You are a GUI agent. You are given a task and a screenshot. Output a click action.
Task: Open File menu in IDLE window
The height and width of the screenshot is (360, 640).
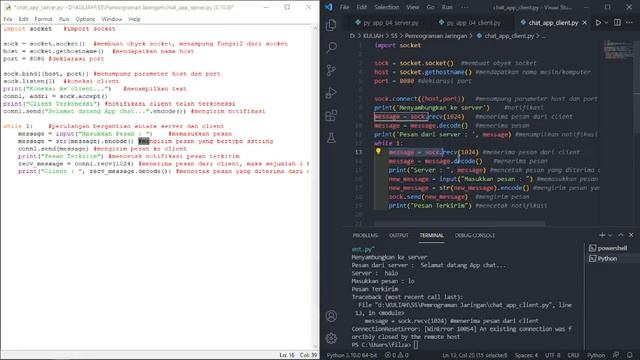point(8,19)
